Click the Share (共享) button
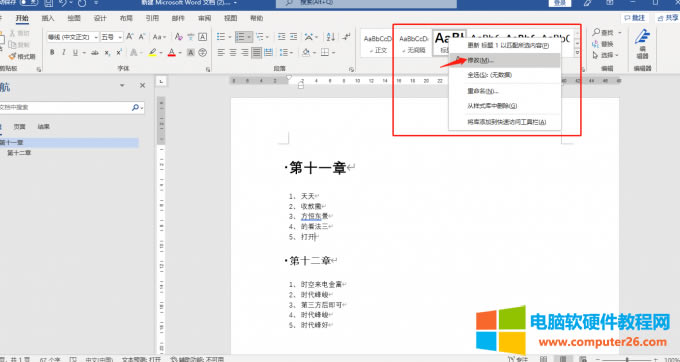Viewport: 680px width, 362px height. (667, 18)
